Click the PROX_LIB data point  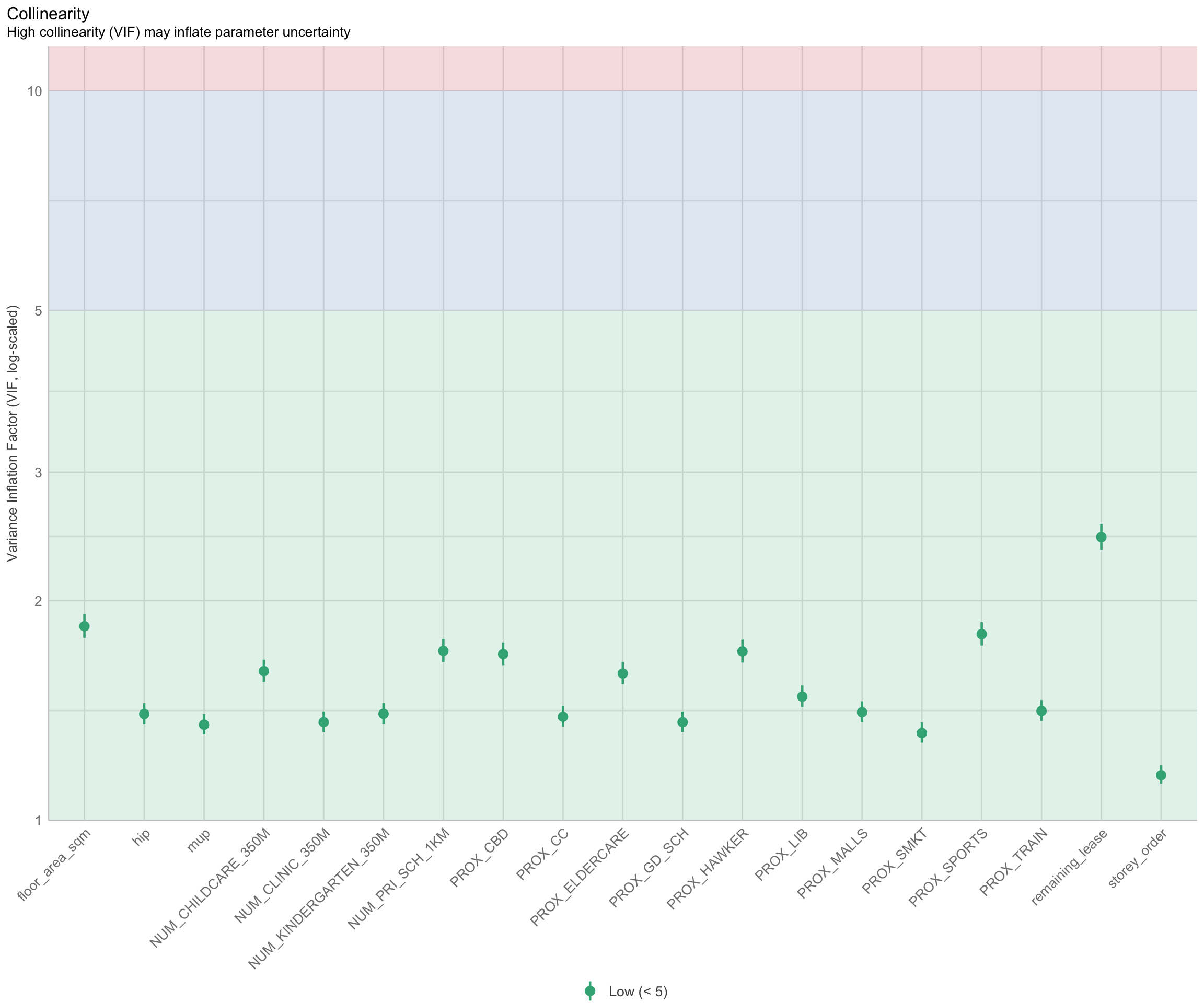click(802, 697)
